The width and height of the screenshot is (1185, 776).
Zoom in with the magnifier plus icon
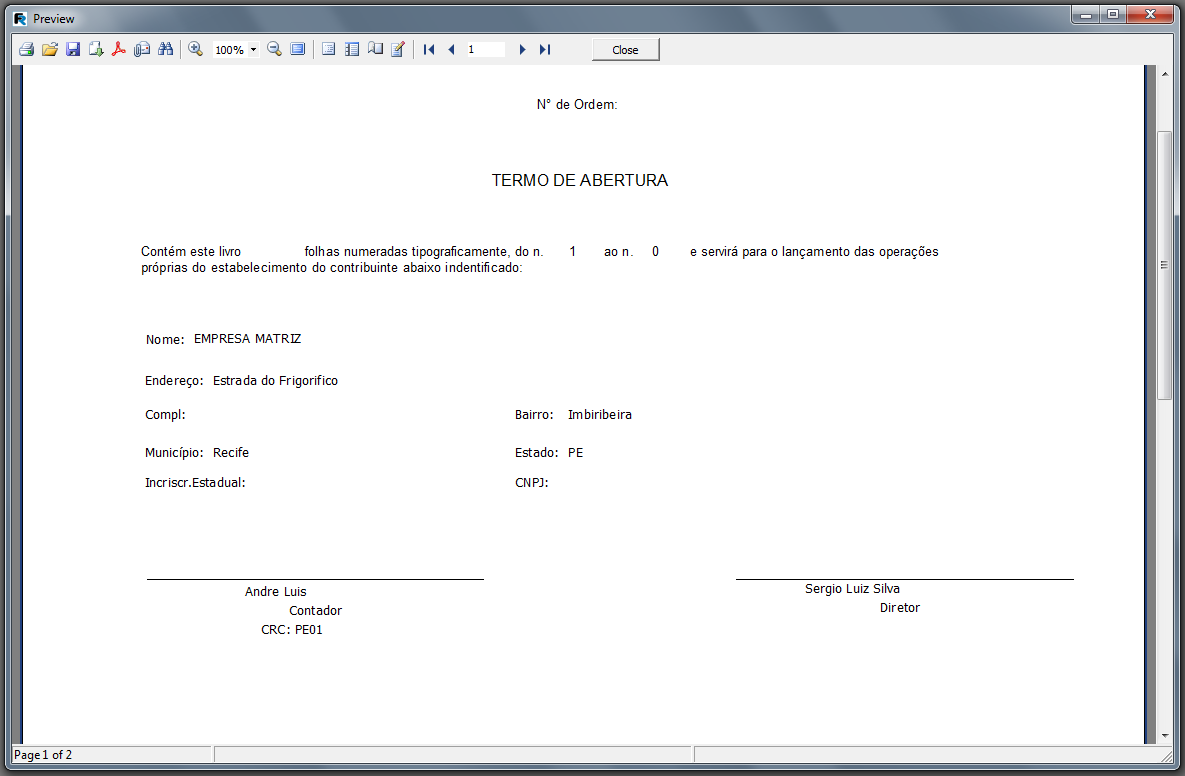pyautogui.click(x=196, y=50)
